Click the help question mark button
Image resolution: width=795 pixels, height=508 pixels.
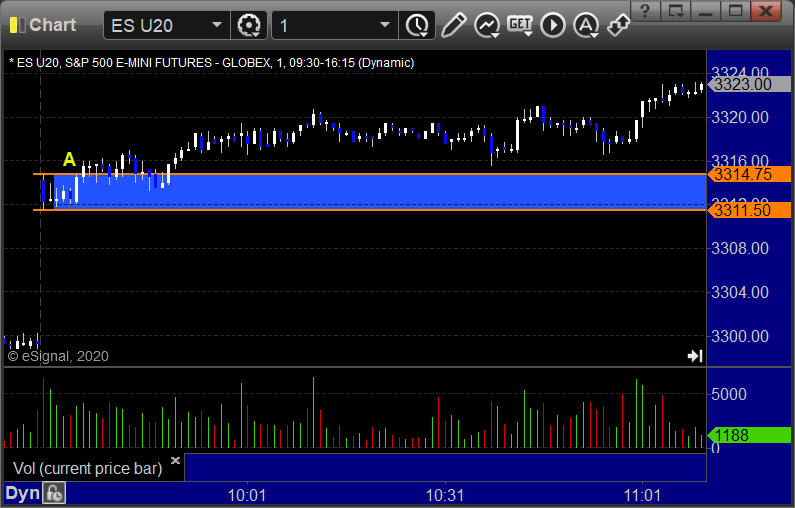click(x=645, y=11)
